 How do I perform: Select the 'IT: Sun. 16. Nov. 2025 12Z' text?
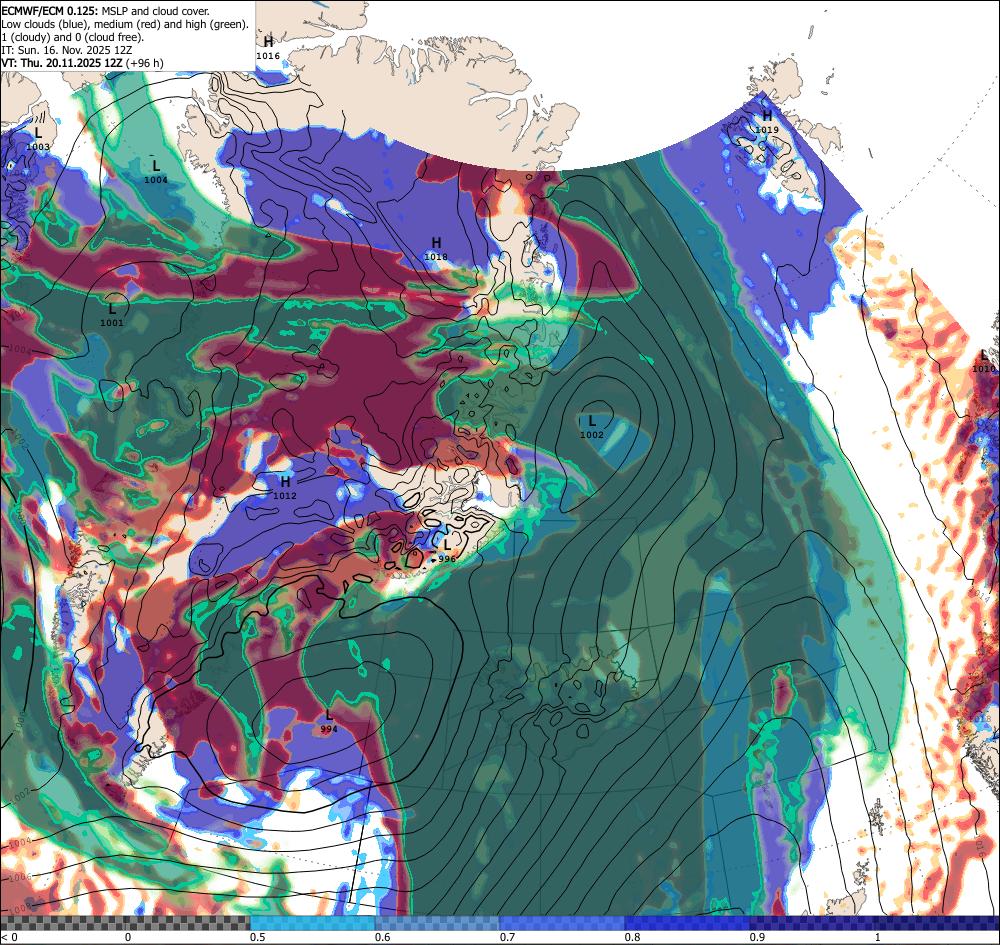point(66,50)
